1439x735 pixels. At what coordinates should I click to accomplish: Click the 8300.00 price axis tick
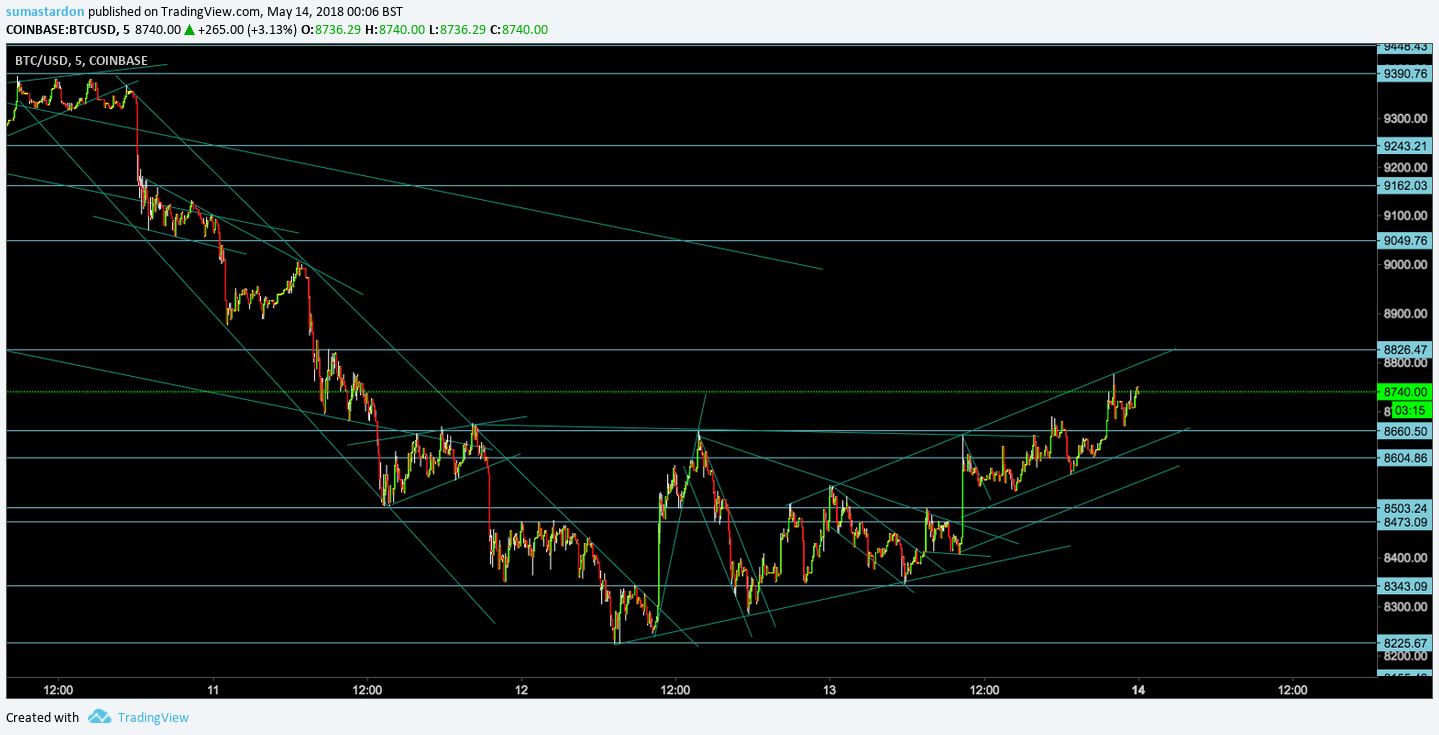point(1404,607)
